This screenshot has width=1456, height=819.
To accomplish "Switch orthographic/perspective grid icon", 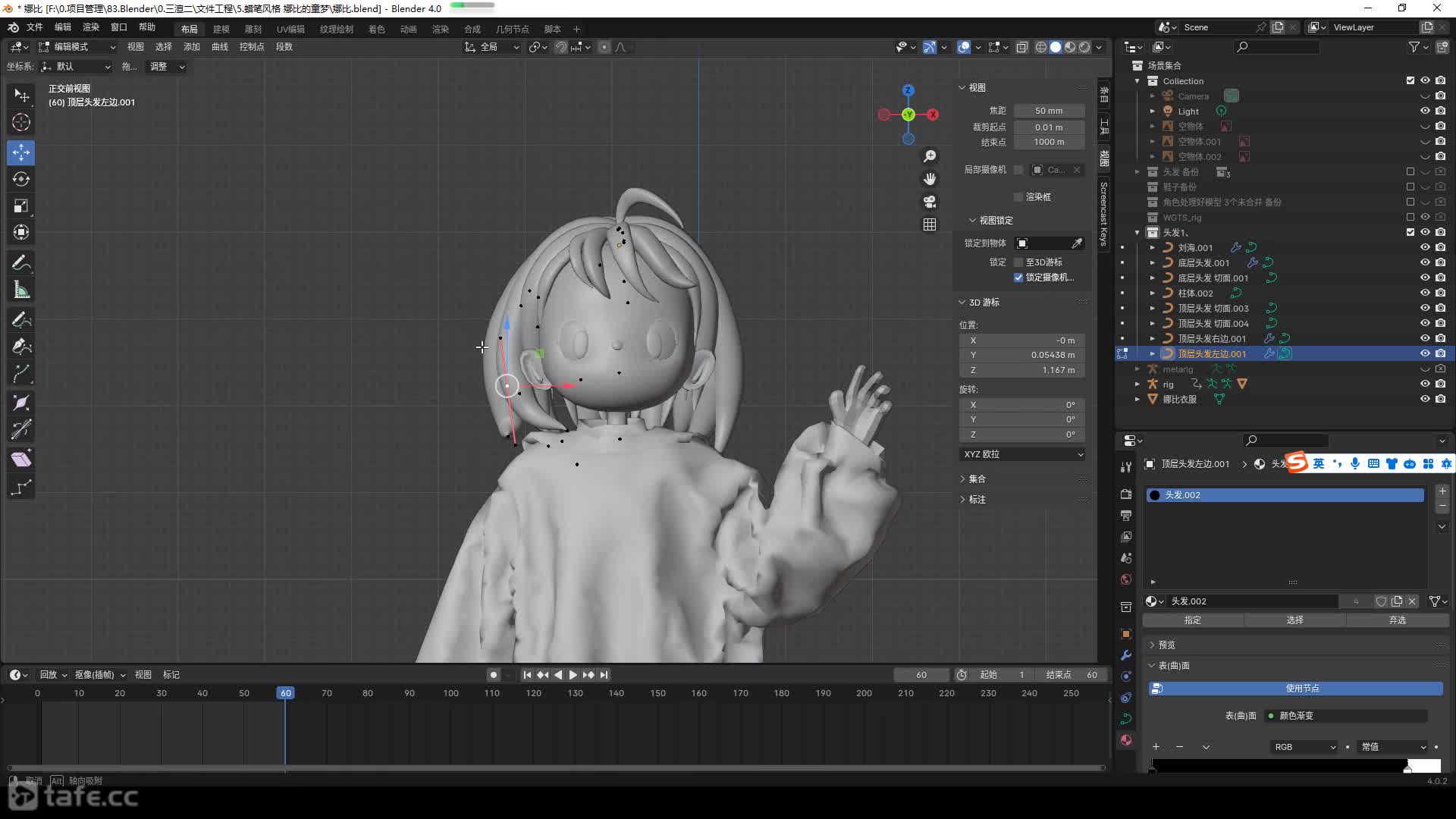I will click(930, 224).
